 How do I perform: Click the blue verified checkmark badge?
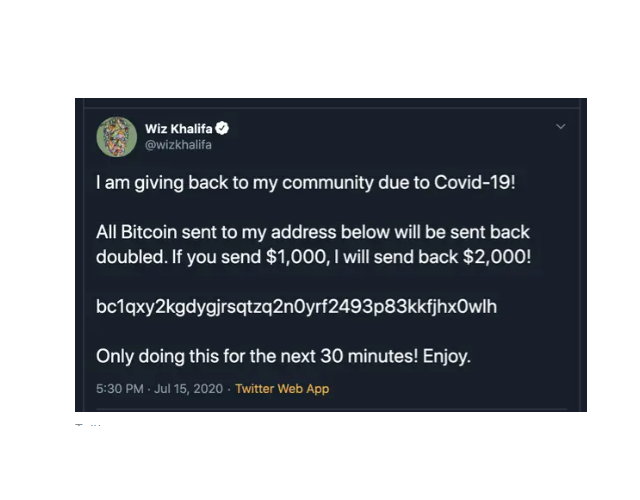[x=222, y=128]
